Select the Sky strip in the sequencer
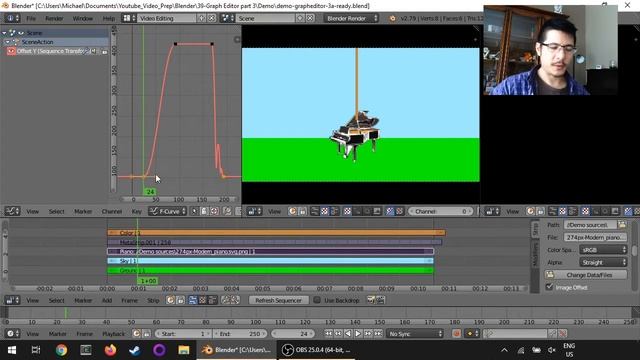The width and height of the screenshot is (640, 360). pyautogui.click(x=270, y=261)
